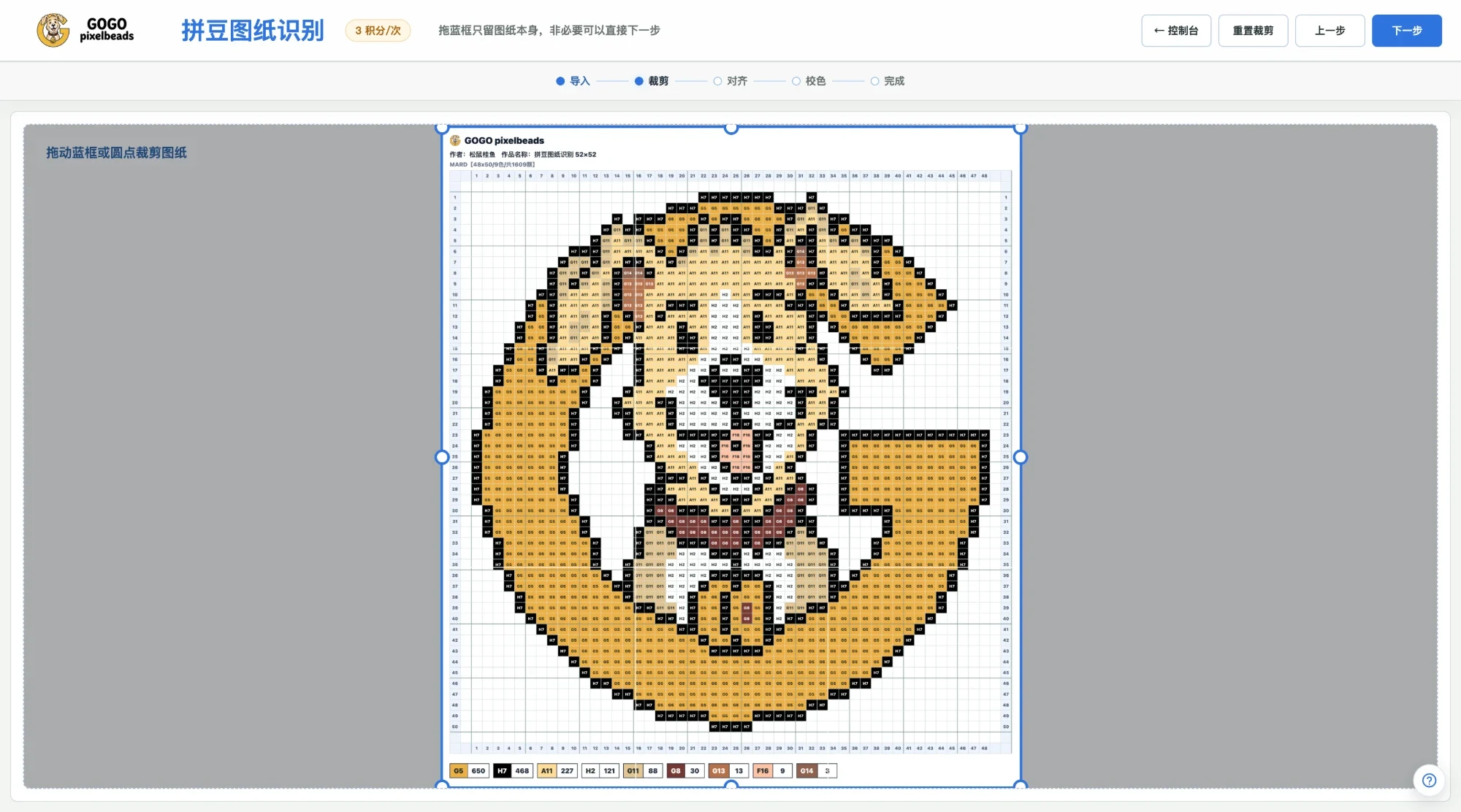
Task: Click the pixel bead pattern image
Action: point(731,457)
